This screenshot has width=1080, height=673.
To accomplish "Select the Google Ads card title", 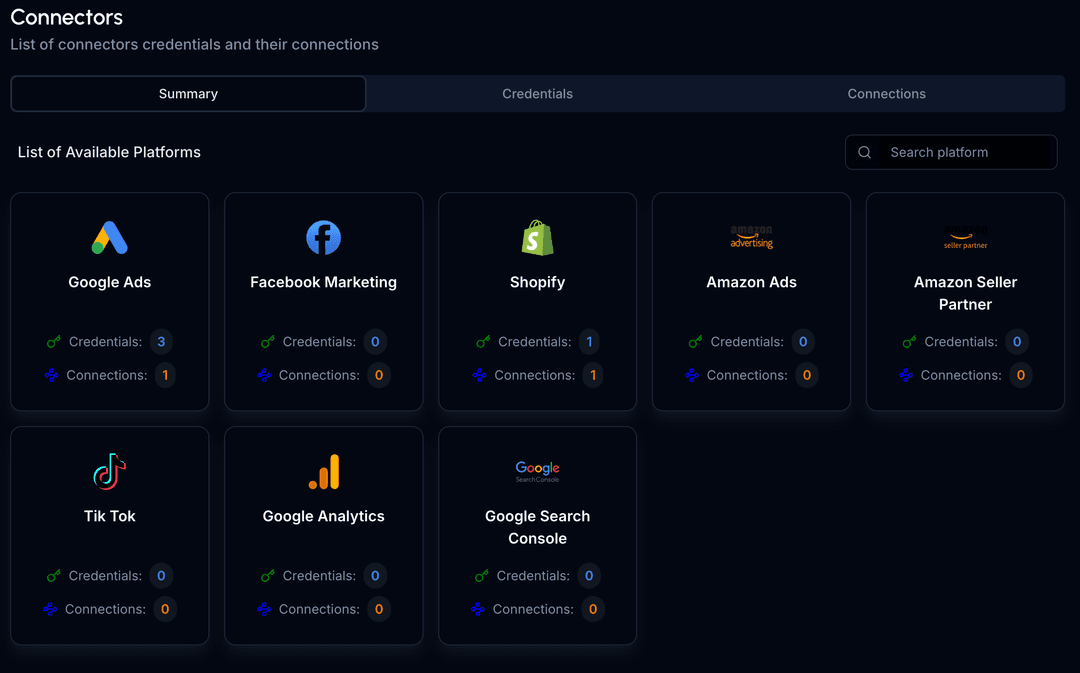I will click(110, 282).
